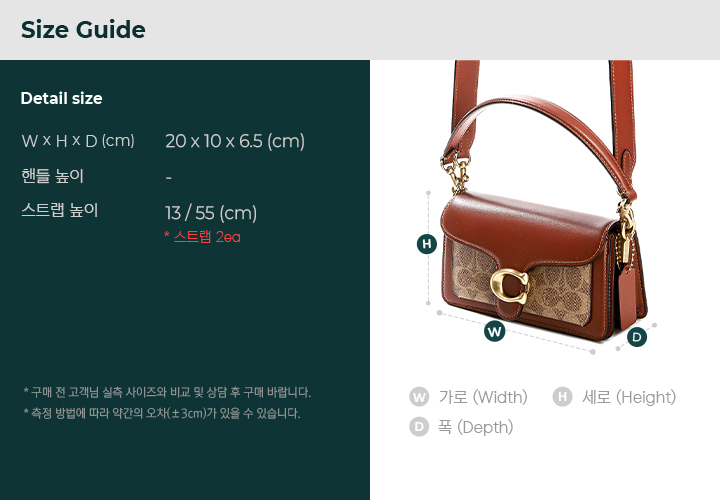720x500 pixels.
Task: Click the ±3cm measurement disclaimer text
Action: point(162,413)
